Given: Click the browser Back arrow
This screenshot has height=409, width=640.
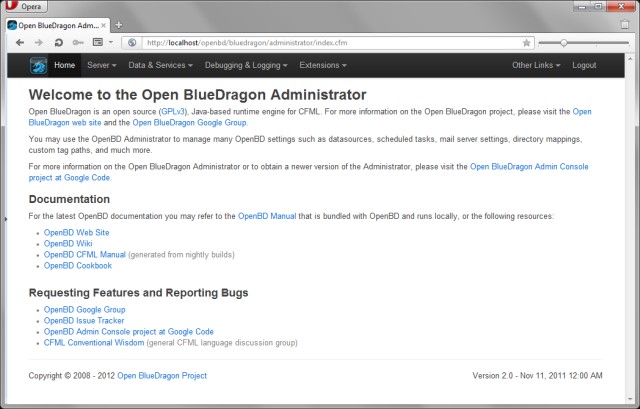Looking at the screenshot, I should 20,42.
